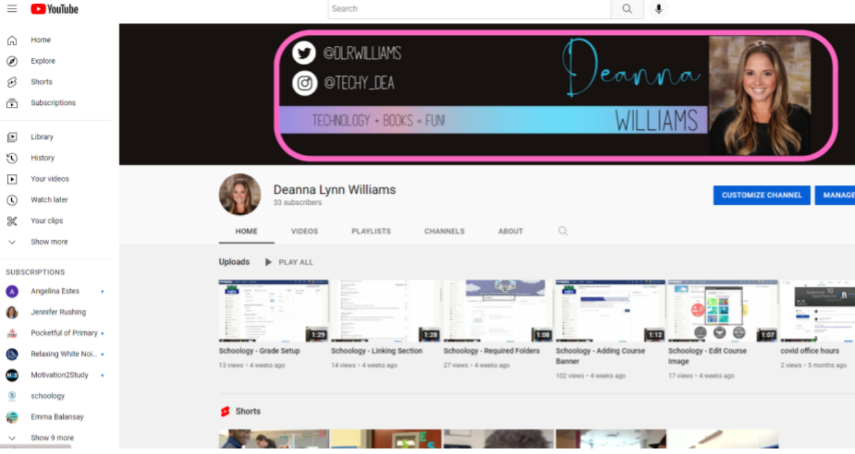Click Angelina Estes channel avatar

[x=12, y=292]
